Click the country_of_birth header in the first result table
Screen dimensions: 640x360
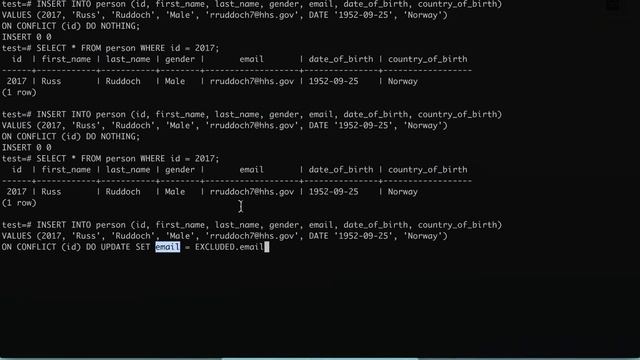(x=427, y=59)
